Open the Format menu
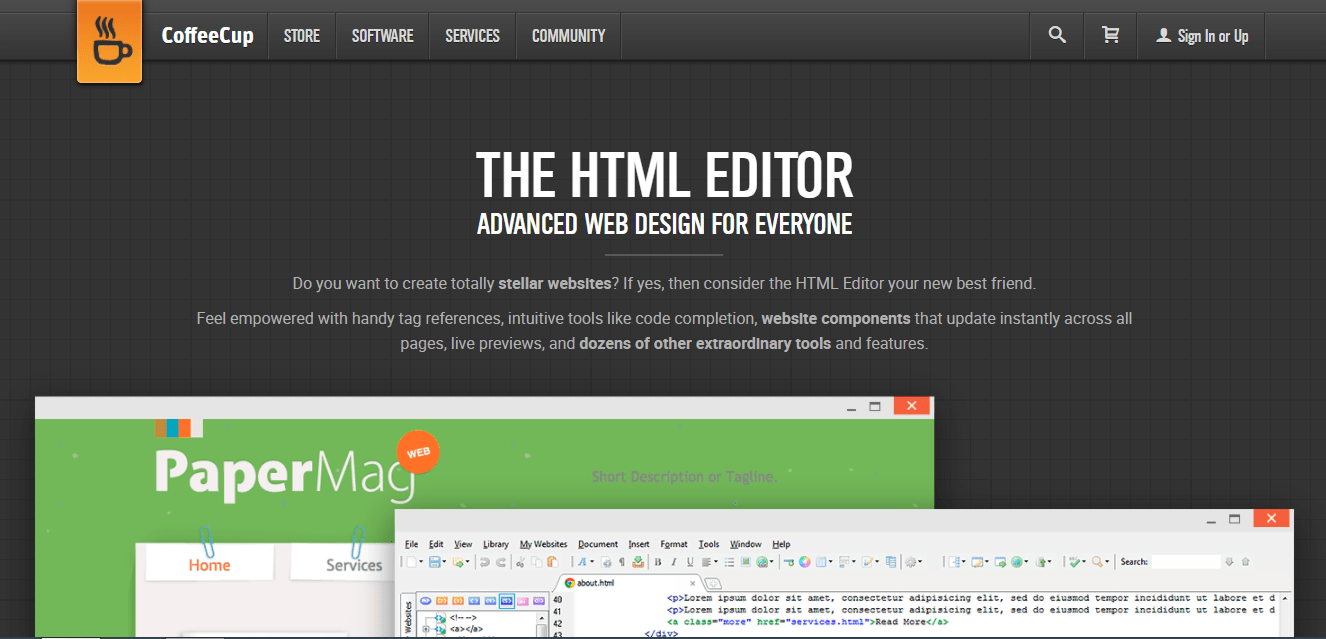Image resolution: width=1326 pixels, height=639 pixels. coord(673,544)
